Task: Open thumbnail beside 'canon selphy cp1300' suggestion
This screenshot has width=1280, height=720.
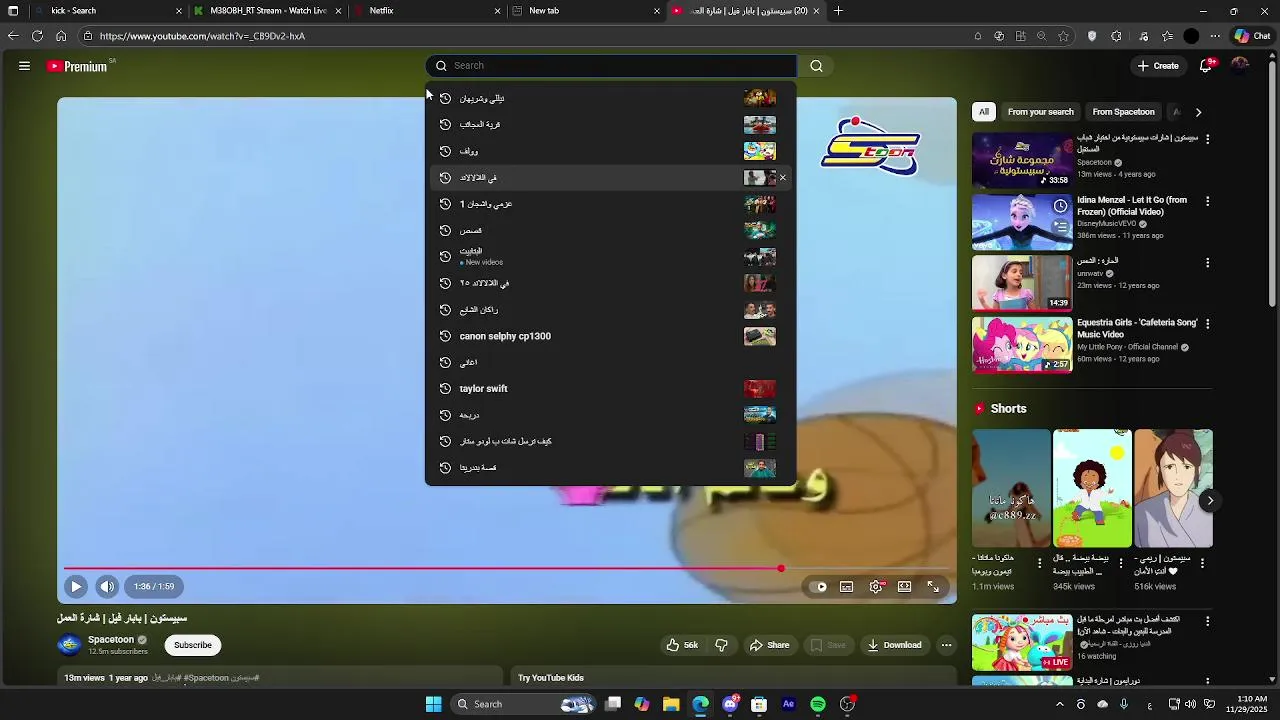Action: (759, 336)
